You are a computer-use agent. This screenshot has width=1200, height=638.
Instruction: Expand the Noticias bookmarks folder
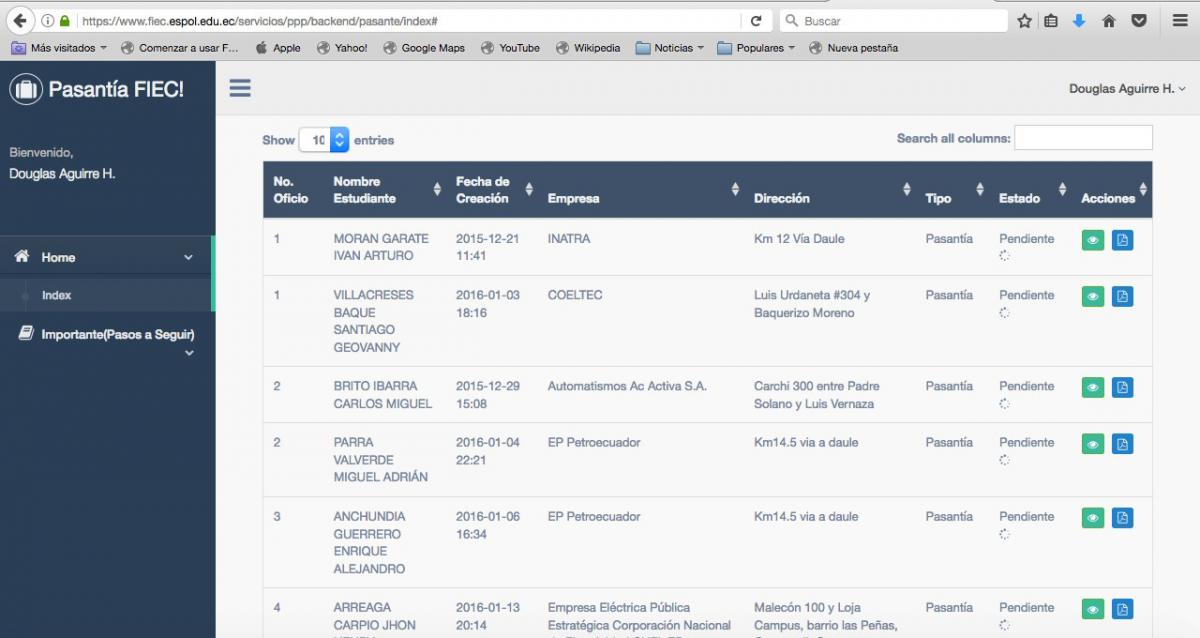coord(670,48)
